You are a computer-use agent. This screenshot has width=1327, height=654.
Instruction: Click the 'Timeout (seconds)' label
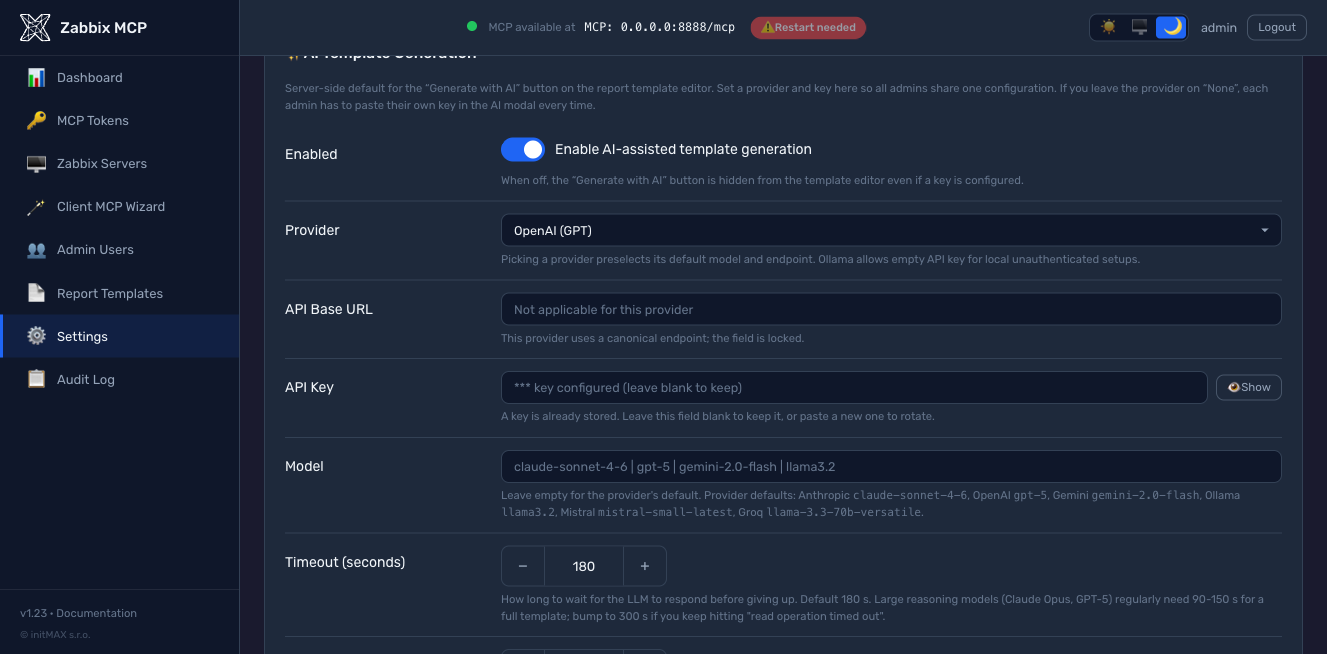(x=345, y=562)
